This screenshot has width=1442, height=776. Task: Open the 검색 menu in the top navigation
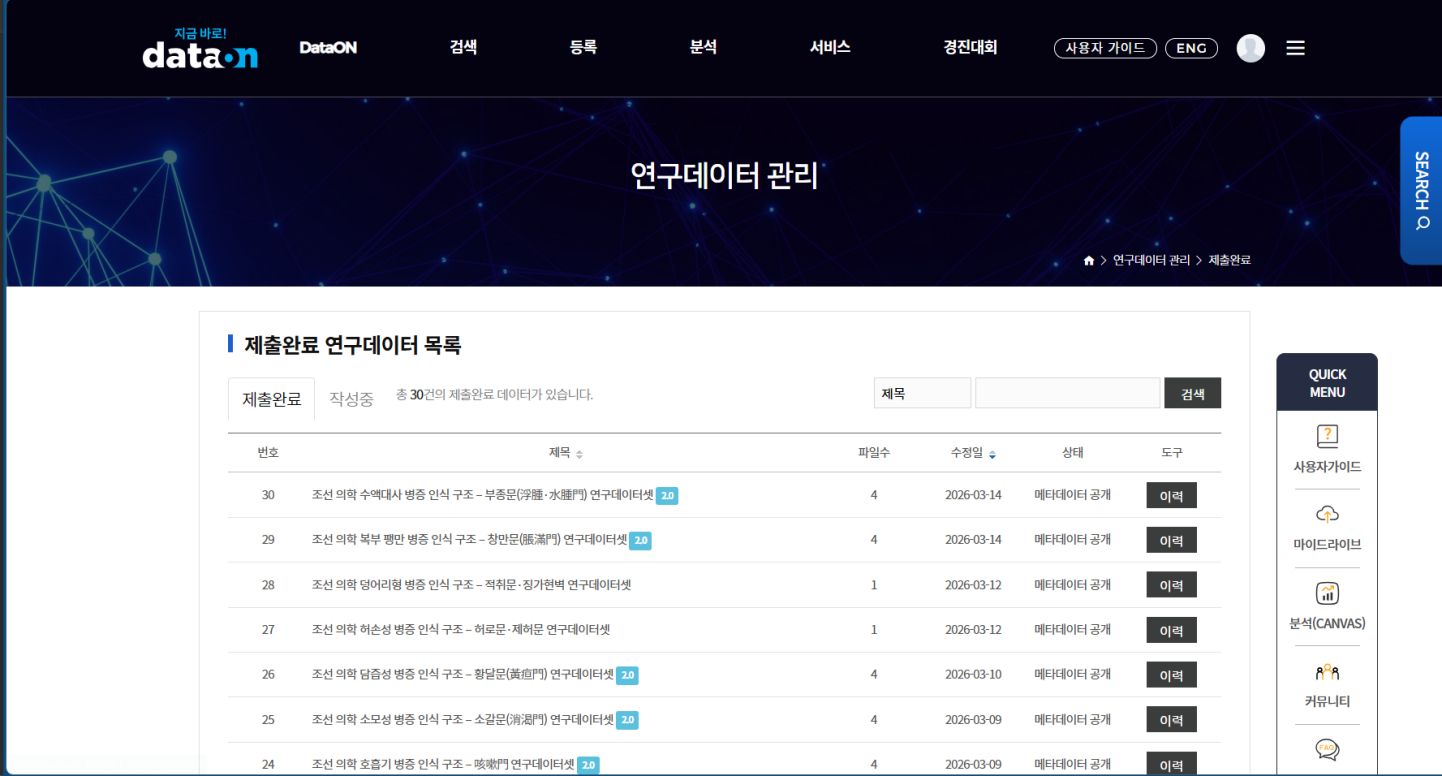click(463, 47)
